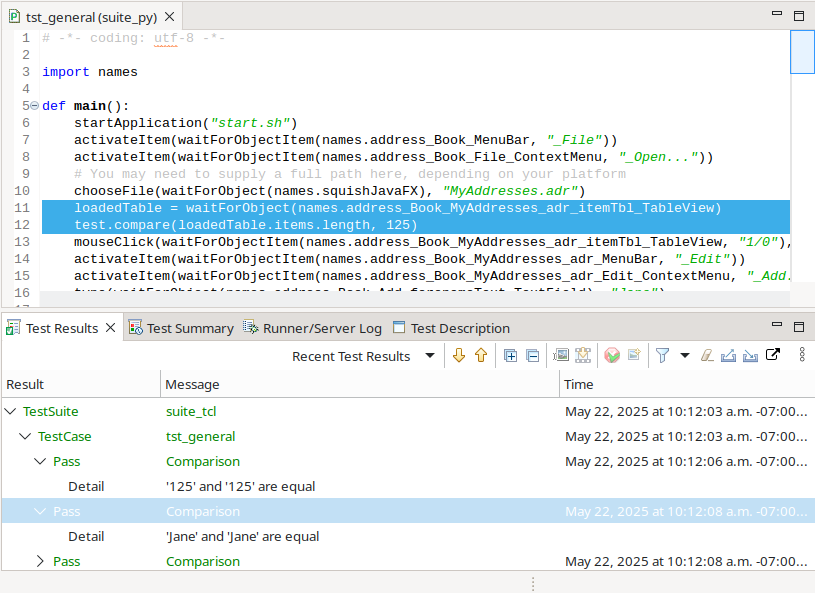Go to previous test result arrow

[x=481, y=355]
